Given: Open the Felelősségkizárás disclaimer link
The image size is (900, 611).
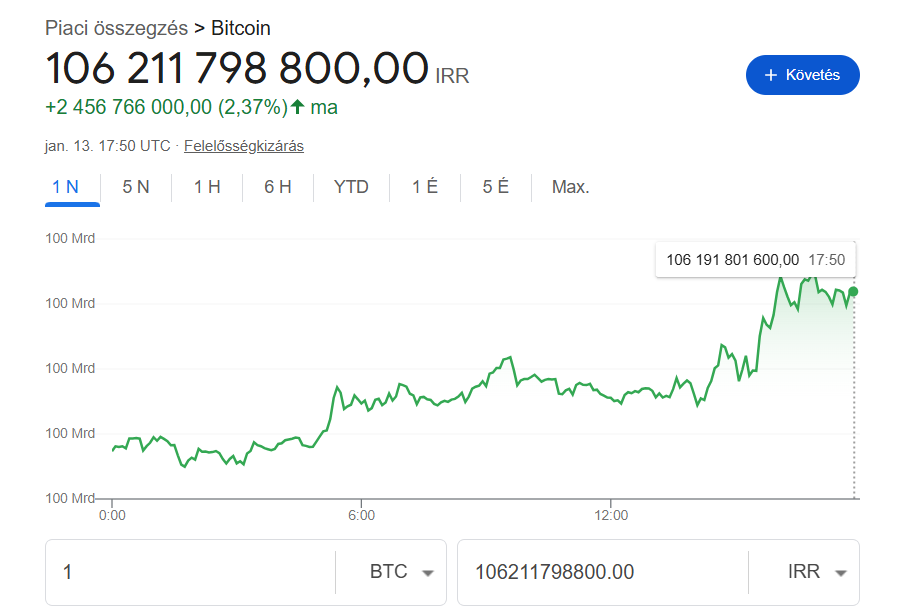Looking at the screenshot, I should (x=244, y=146).
